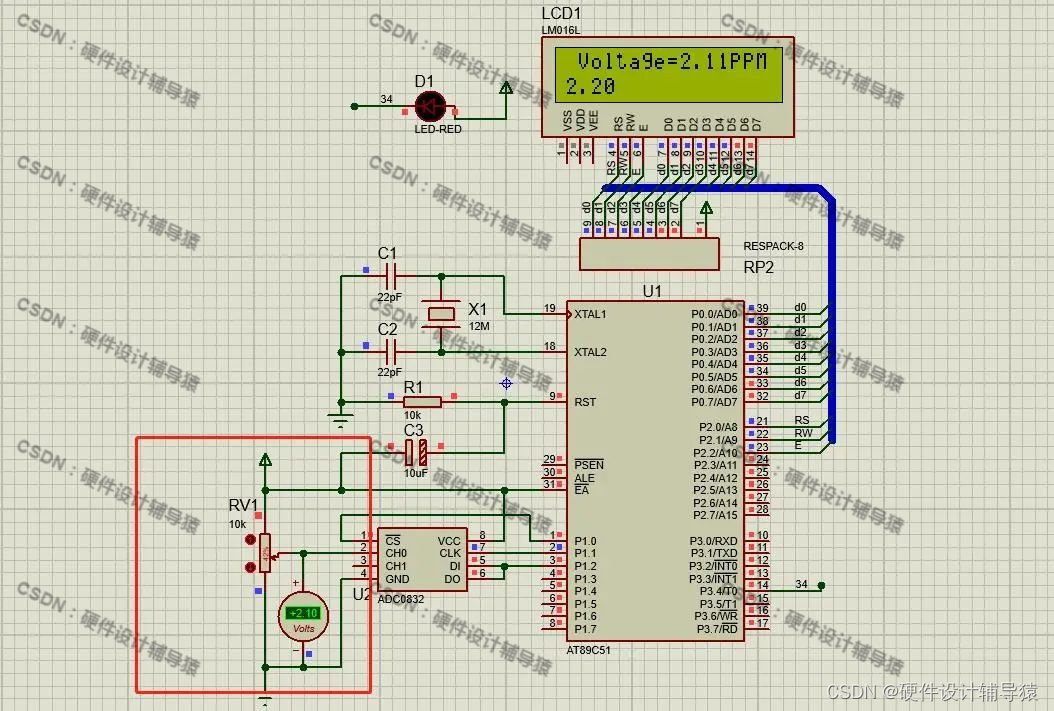1054x711 pixels.
Task: Click the U1 reference label
Action: click(x=652, y=291)
